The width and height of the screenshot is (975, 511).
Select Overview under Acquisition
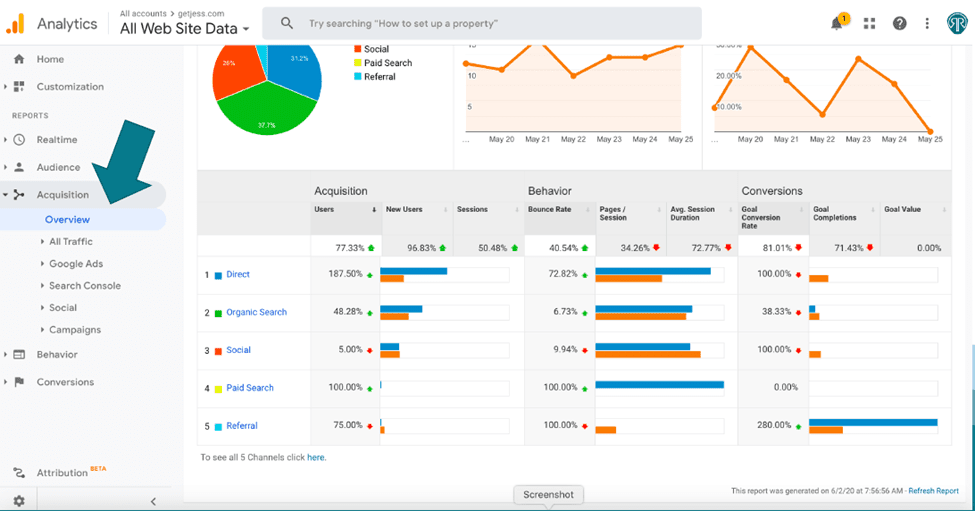[x=67, y=219]
